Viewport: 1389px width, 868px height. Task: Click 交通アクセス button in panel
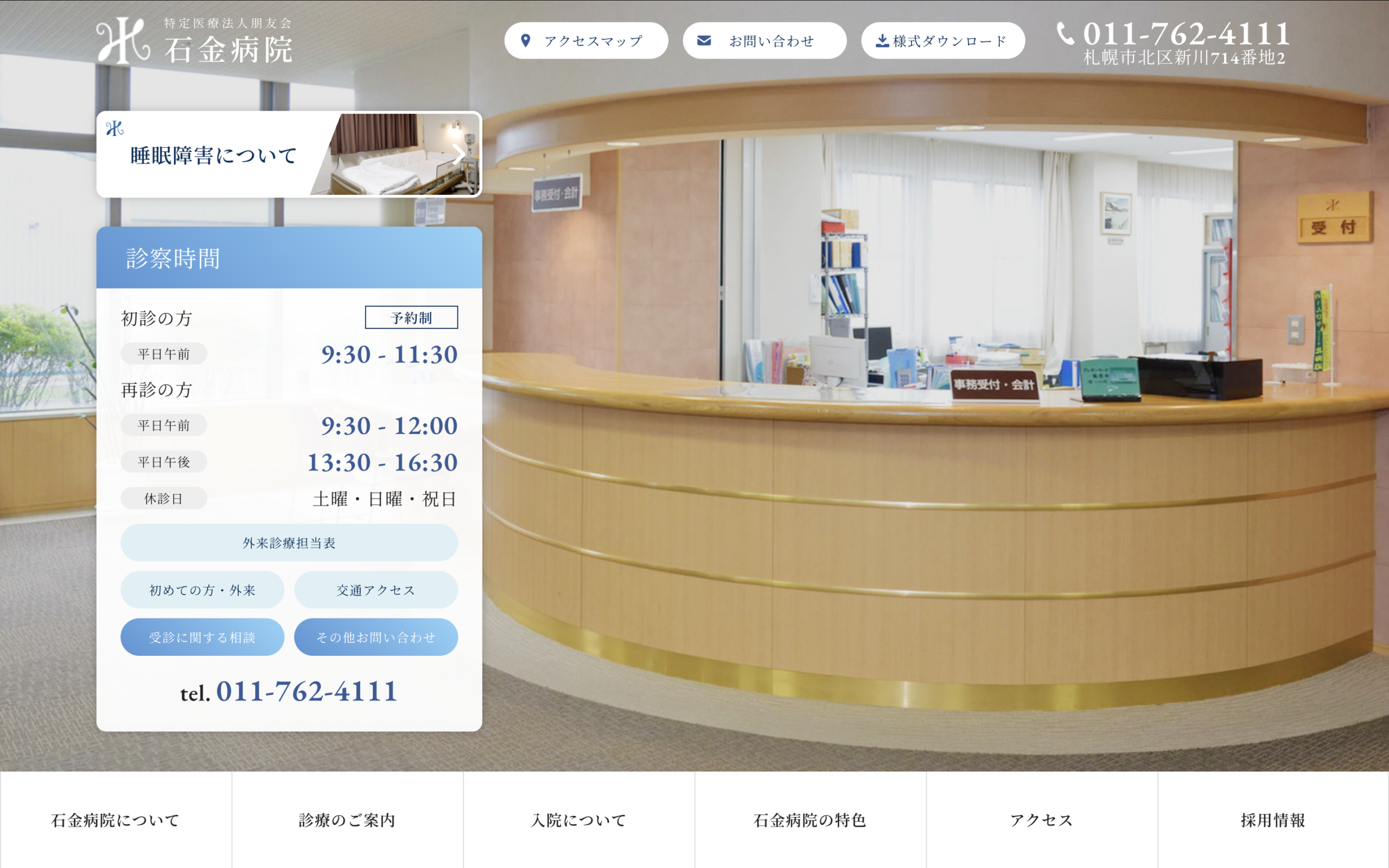point(375,590)
